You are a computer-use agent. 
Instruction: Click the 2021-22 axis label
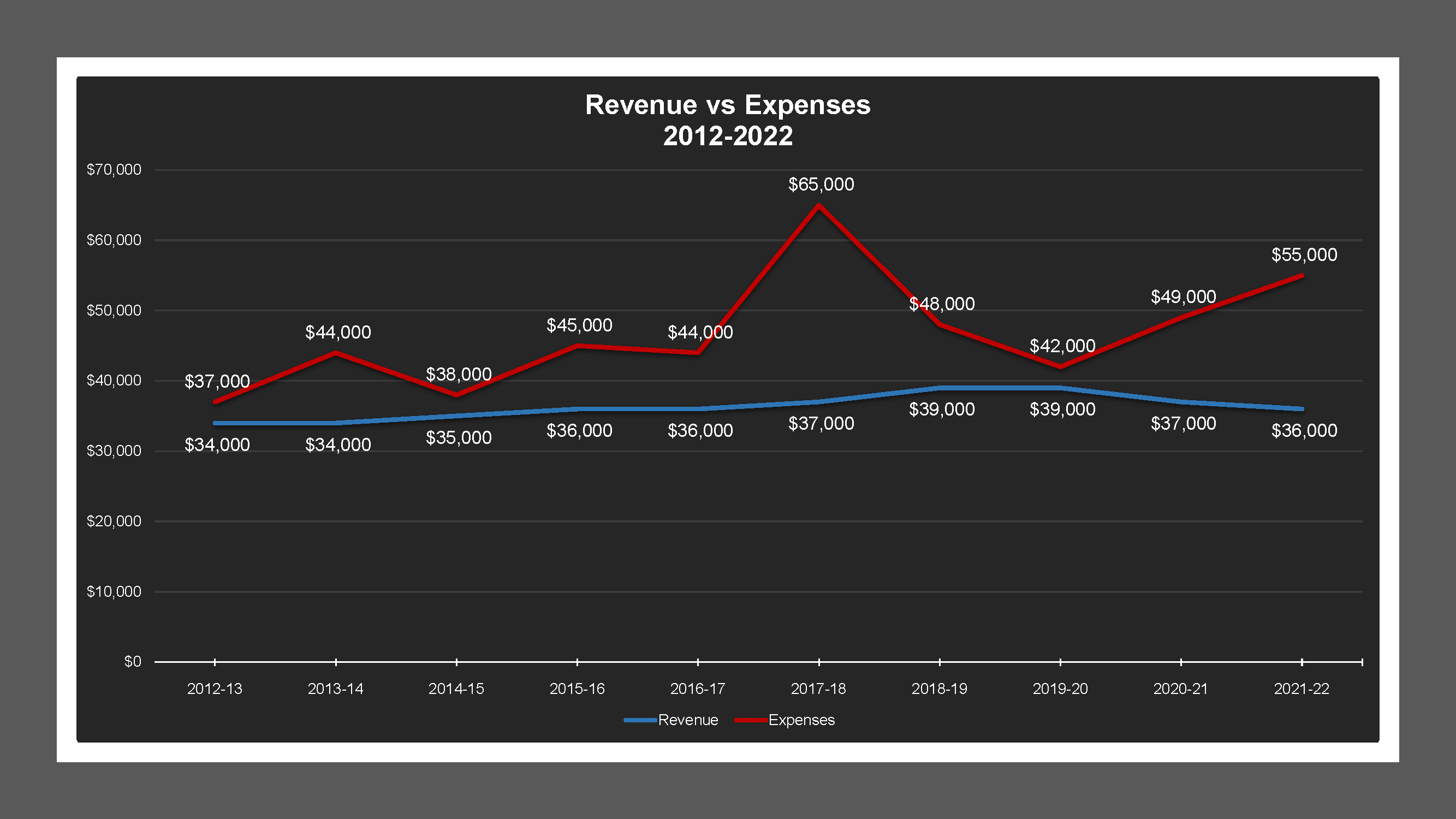[x=1301, y=689]
